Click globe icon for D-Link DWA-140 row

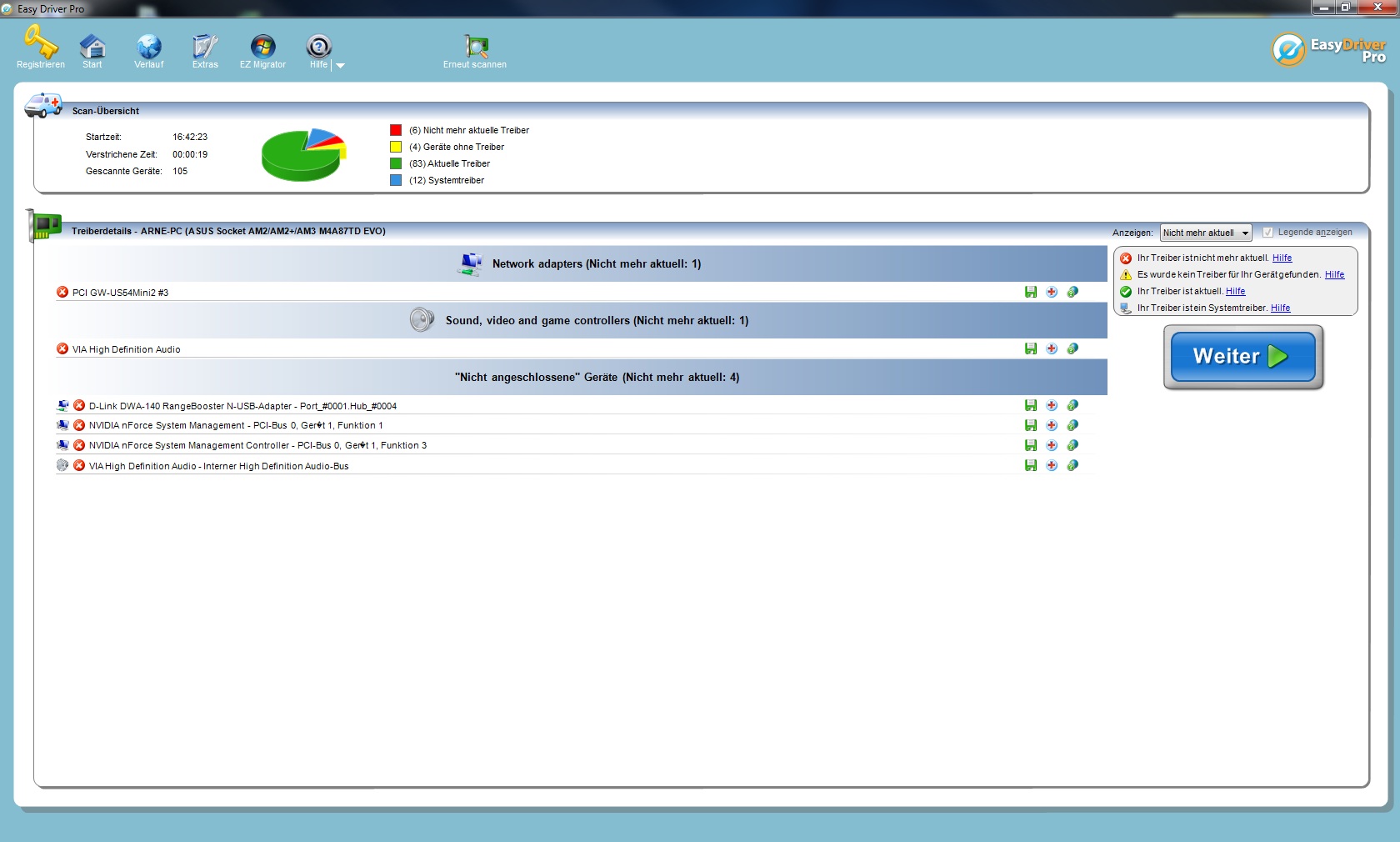coord(1072,405)
